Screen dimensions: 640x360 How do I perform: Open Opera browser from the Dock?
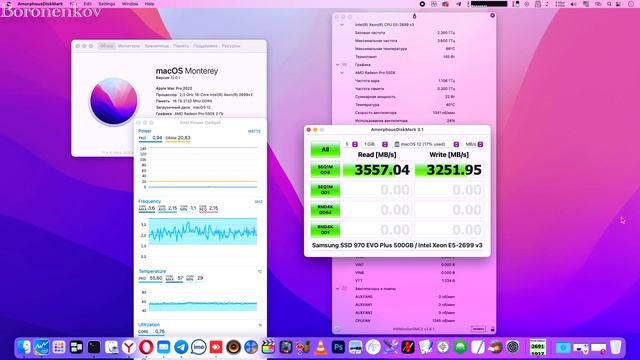146,347
